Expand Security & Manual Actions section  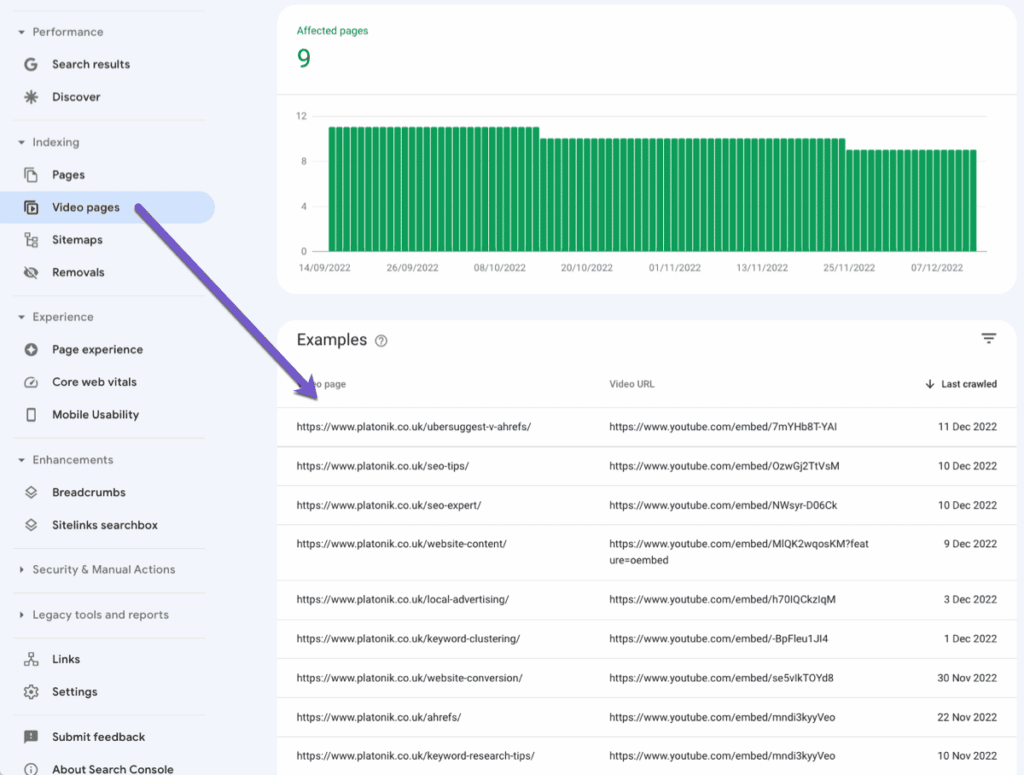(22, 570)
